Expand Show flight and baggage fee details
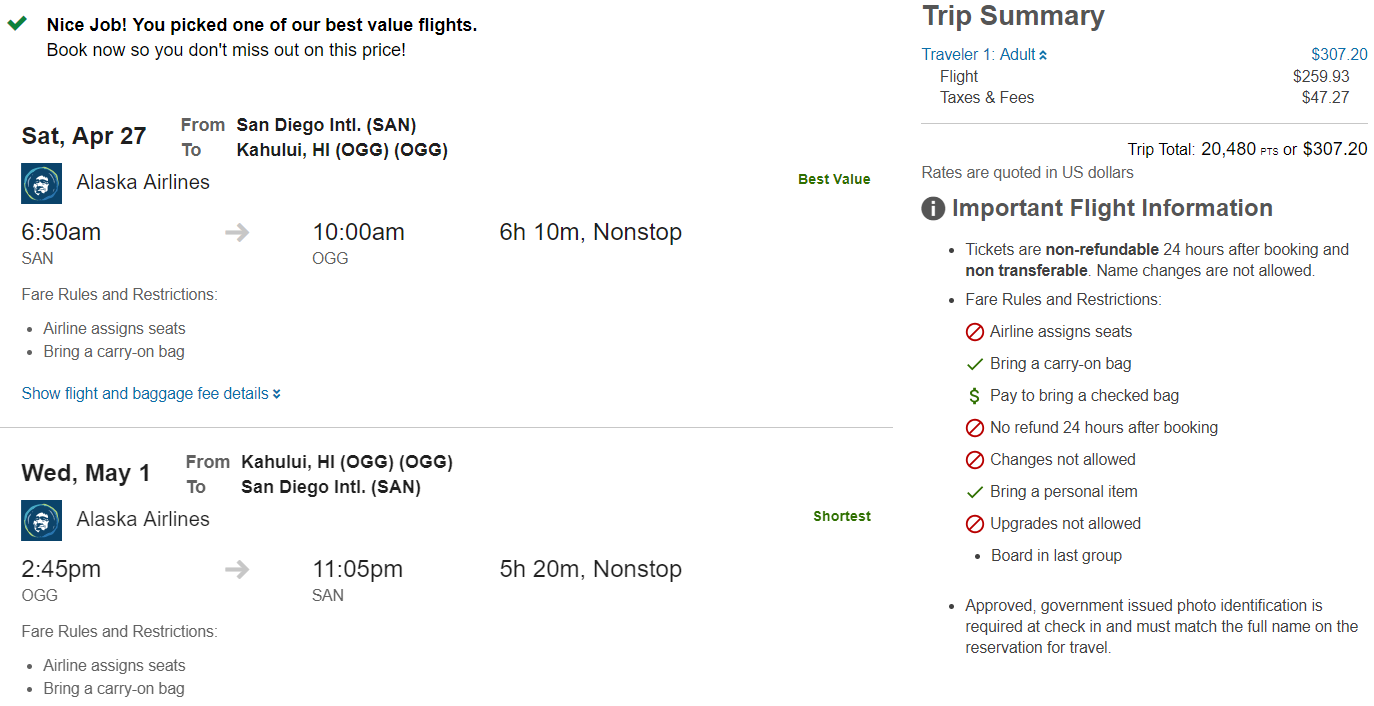1374x706 pixels. click(x=151, y=394)
